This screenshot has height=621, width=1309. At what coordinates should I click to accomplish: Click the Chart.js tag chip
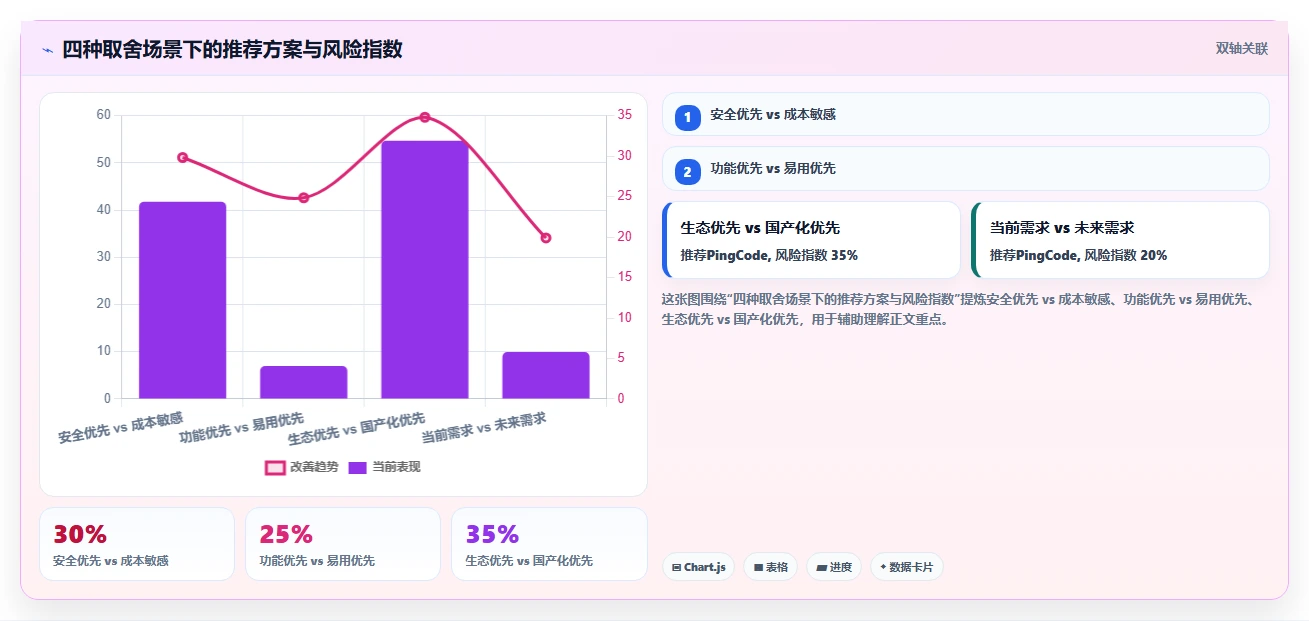pos(698,567)
